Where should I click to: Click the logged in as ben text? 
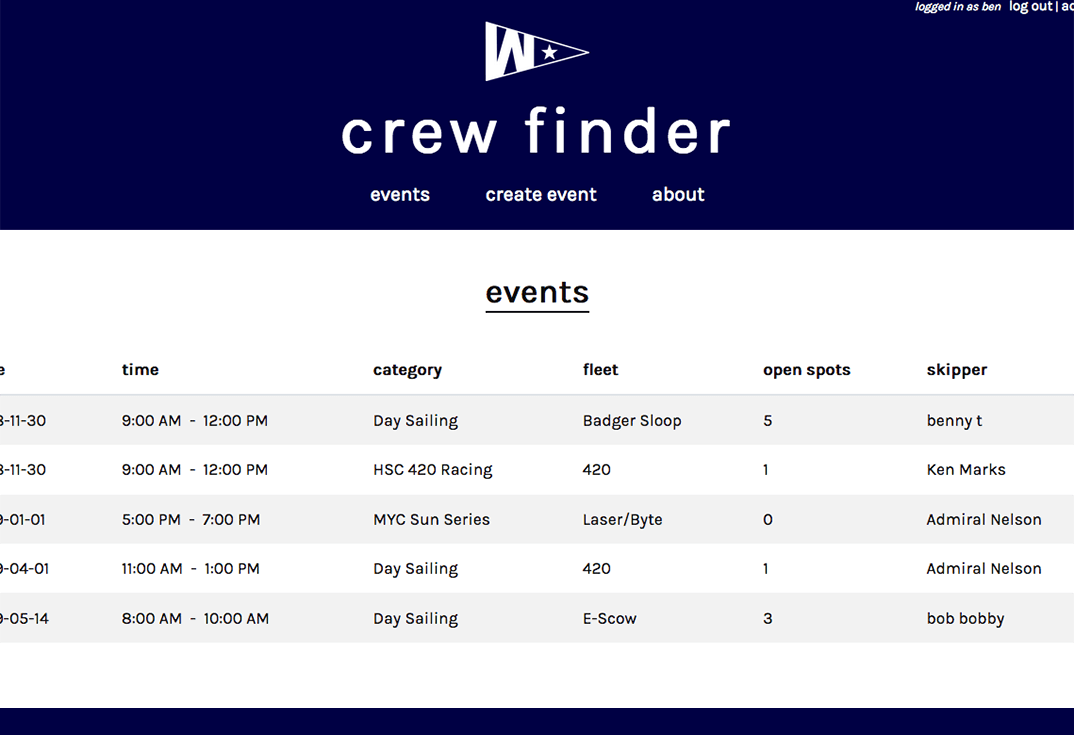[957, 6]
